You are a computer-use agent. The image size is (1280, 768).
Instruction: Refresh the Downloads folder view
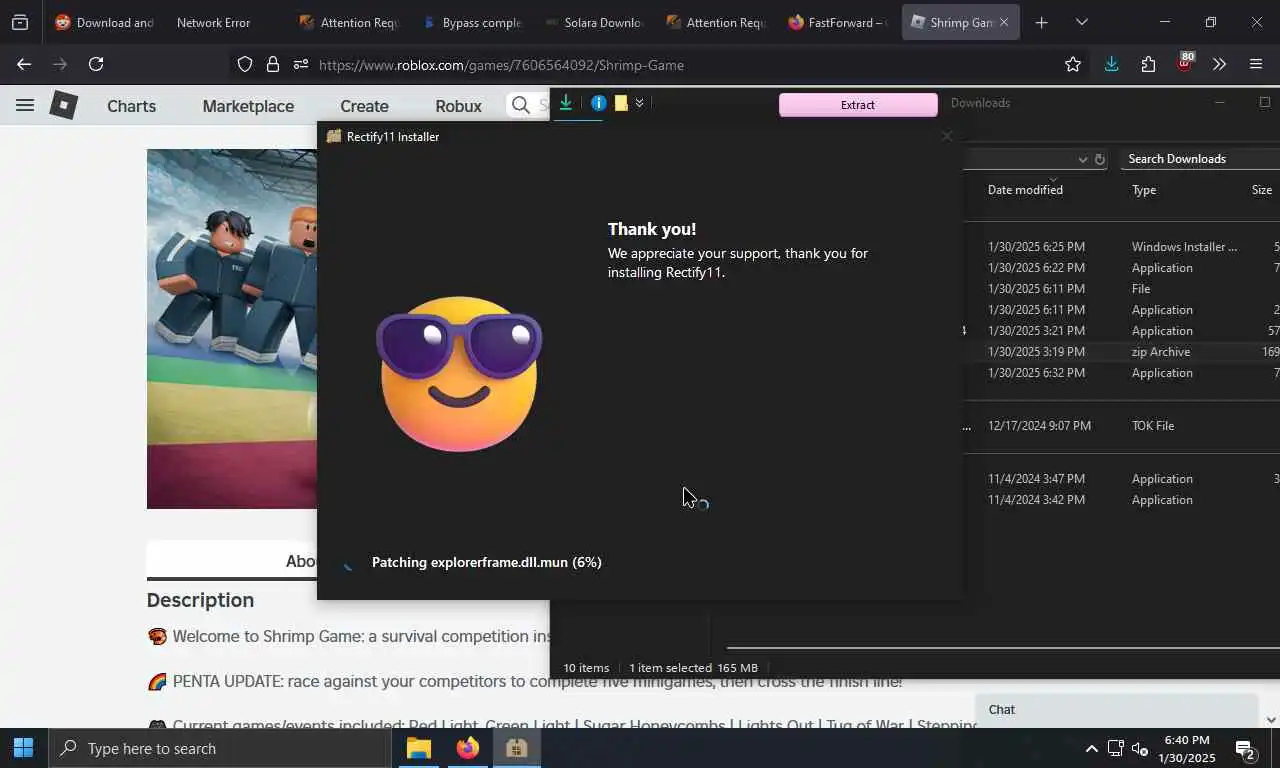coord(1100,159)
